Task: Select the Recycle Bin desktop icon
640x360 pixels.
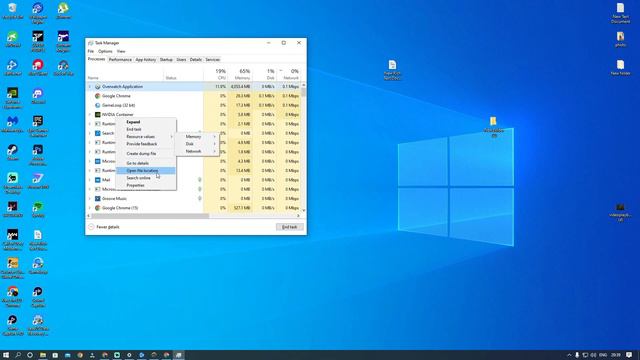Action: 13,11
